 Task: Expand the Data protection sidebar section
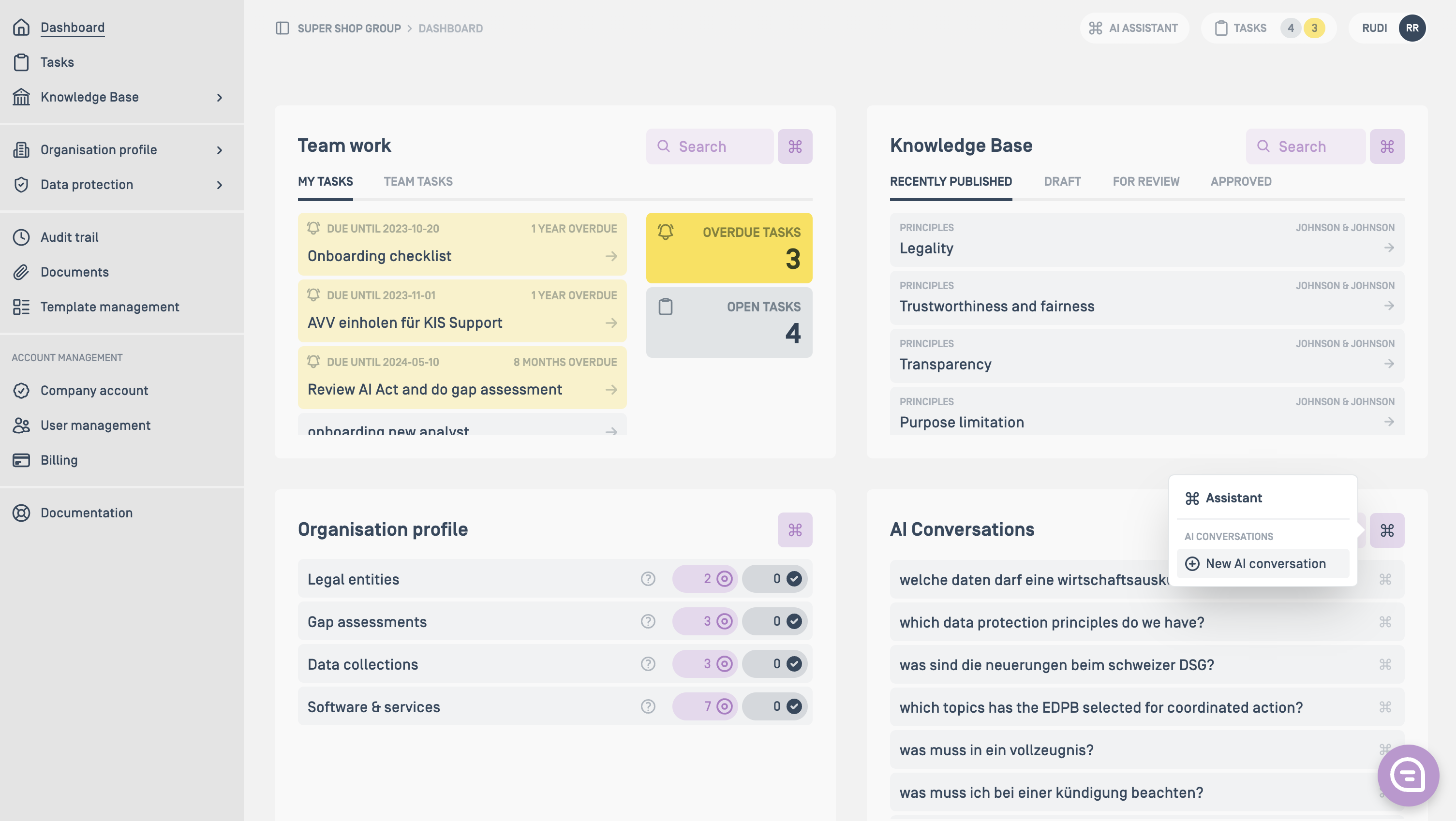tap(219, 185)
